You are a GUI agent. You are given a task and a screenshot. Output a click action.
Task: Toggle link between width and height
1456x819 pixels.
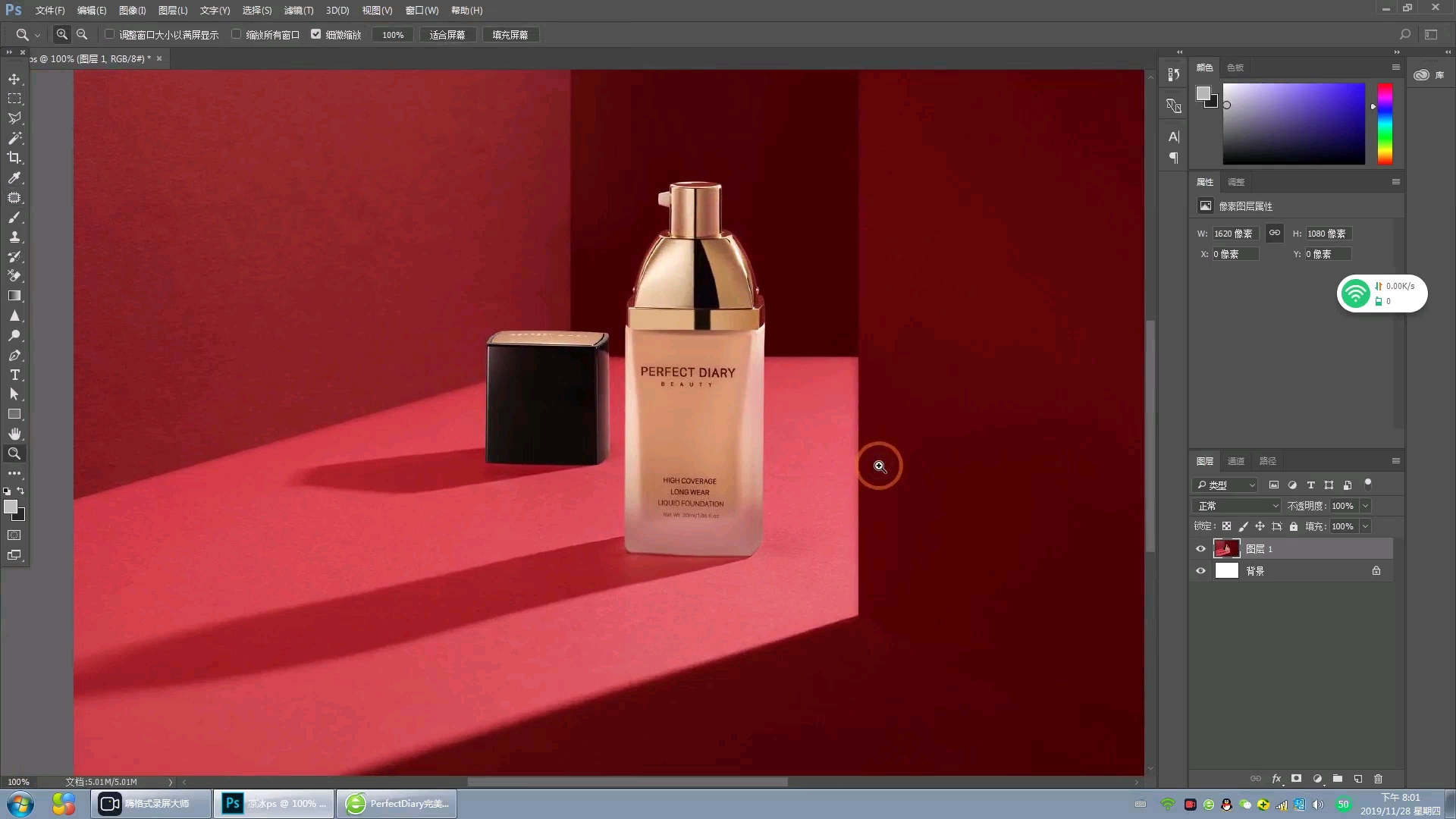1275,233
